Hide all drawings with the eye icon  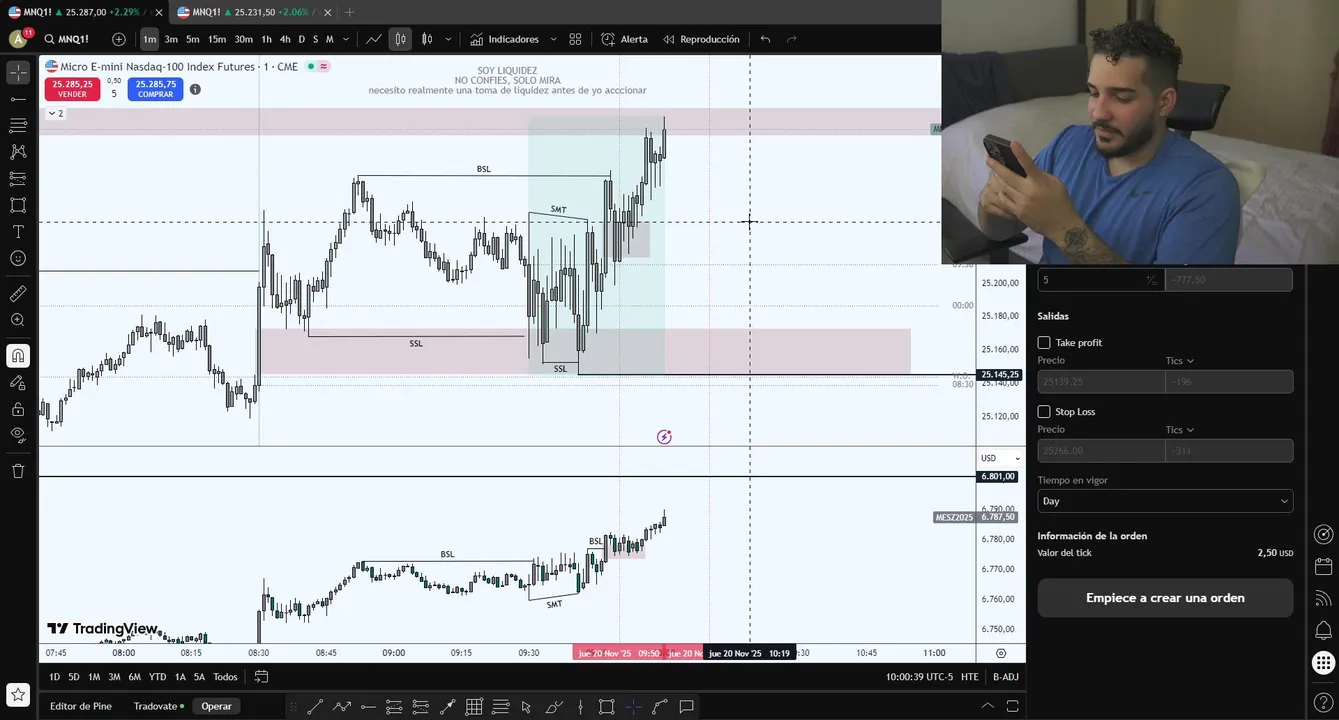click(x=18, y=435)
